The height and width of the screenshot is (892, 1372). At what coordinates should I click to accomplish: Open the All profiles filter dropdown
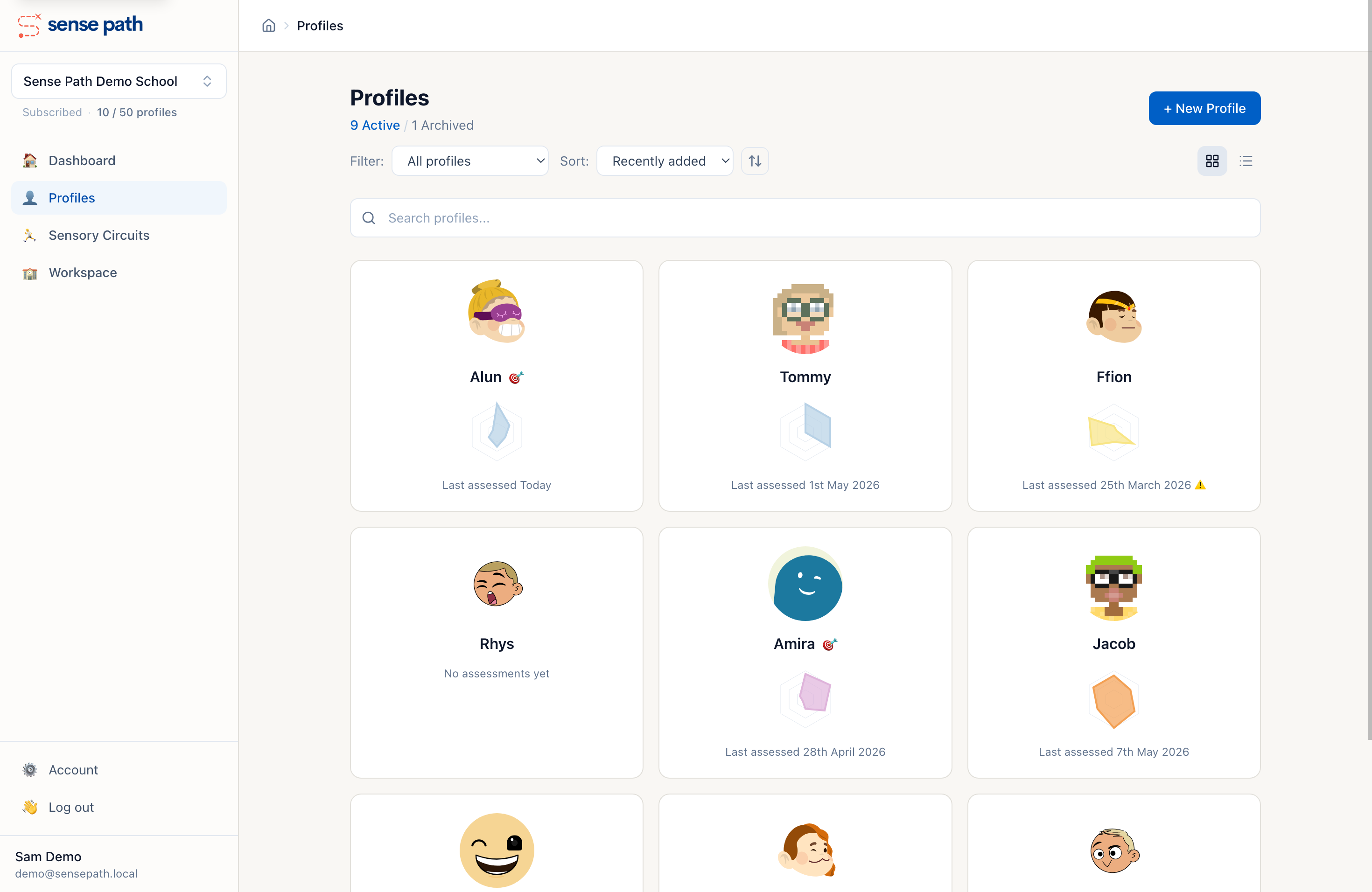point(470,161)
